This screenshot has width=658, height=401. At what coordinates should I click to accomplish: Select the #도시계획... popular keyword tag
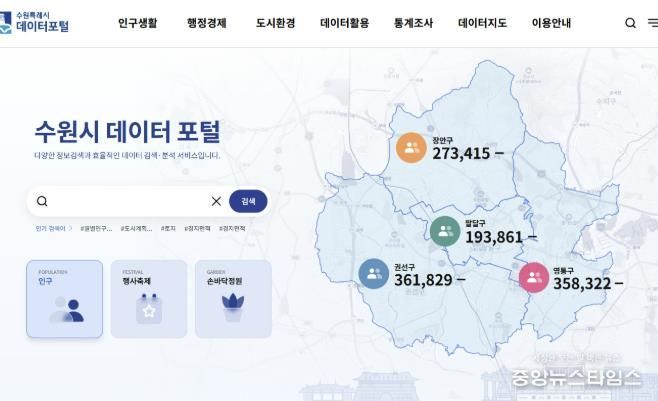(x=136, y=229)
